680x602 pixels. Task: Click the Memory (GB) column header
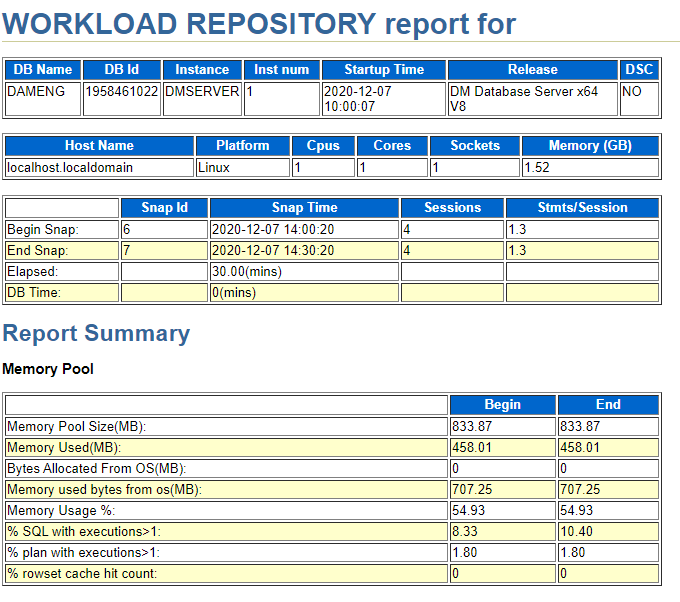[590, 146]
